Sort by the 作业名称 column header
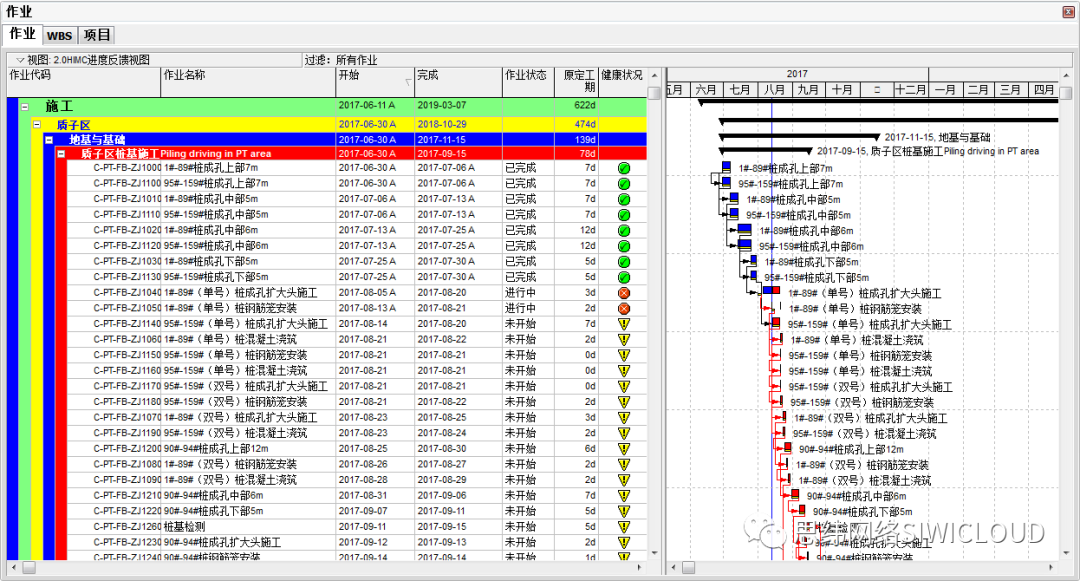 click(248, 82)
